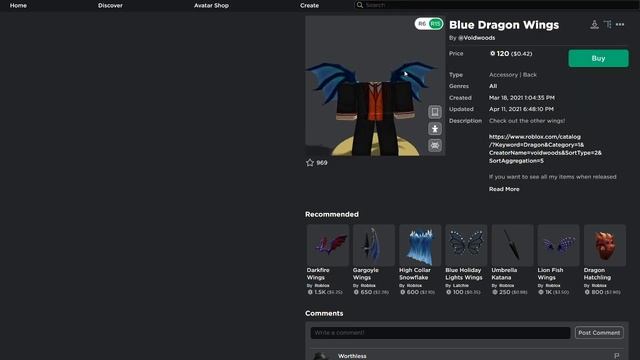Click the Accessory type link
The image size is (640, 360).
503,75
